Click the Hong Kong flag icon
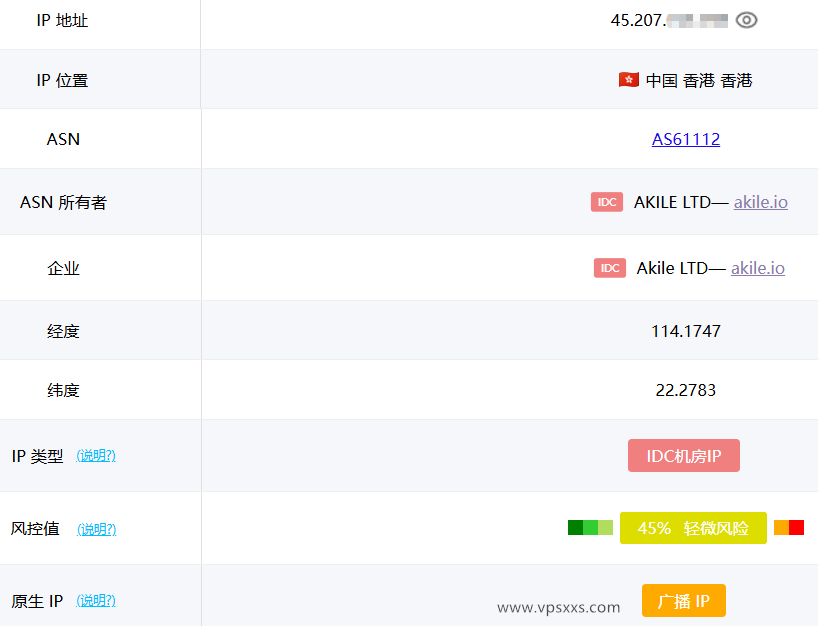The height and width of the screenshot is (626, 818). point(628,80)
